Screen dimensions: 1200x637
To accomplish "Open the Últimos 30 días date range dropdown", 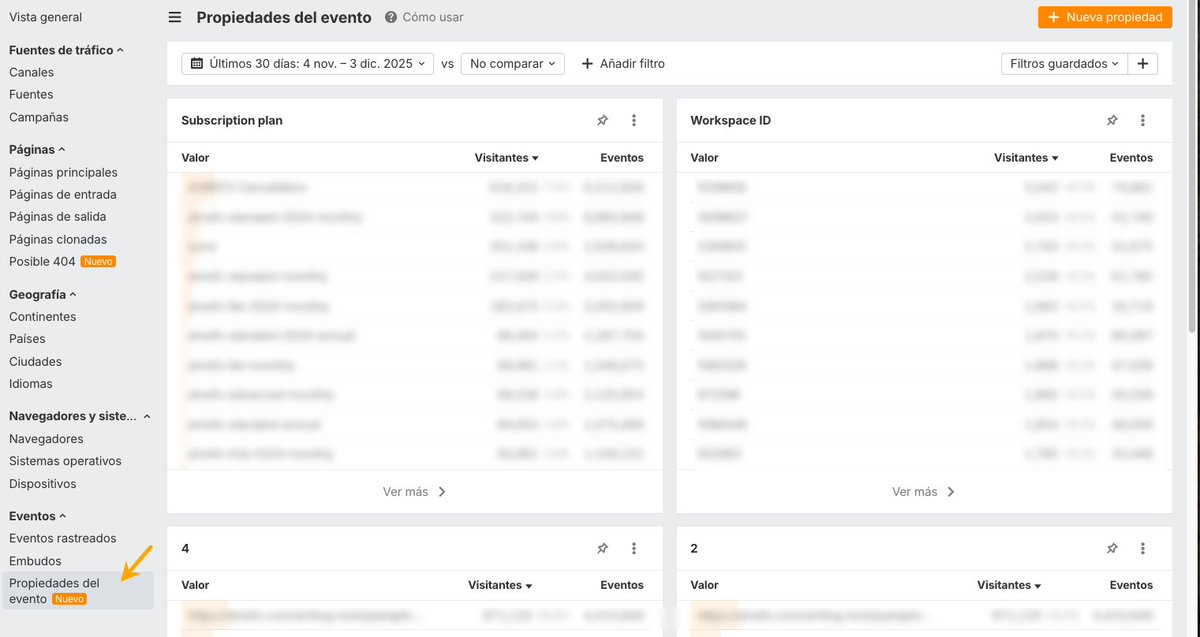I will coord(308,63).
